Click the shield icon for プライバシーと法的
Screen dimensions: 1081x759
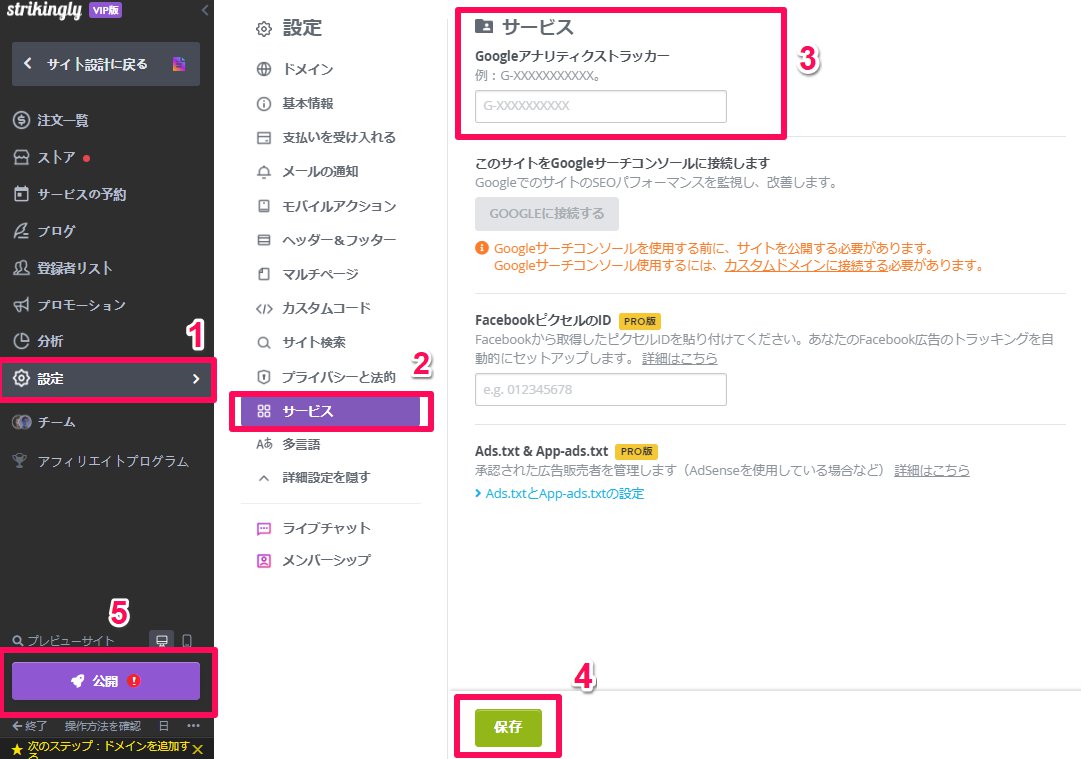(264, 376)
